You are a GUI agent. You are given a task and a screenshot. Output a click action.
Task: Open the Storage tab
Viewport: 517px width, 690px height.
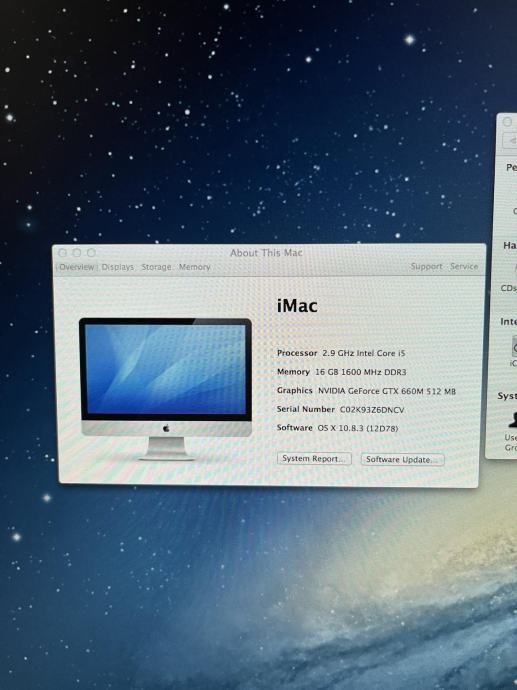coord(156,267)
